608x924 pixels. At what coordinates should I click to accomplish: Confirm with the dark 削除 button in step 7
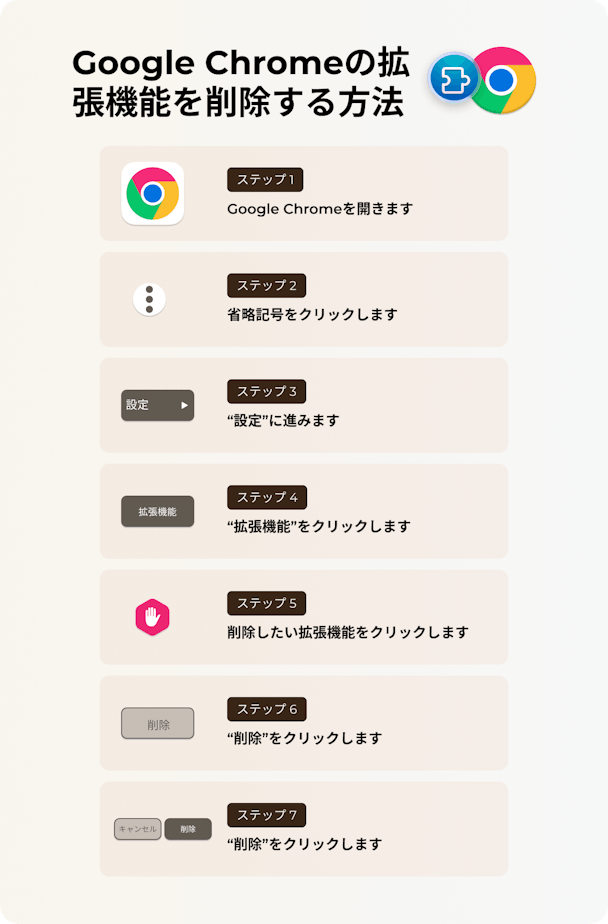point(188,829)
